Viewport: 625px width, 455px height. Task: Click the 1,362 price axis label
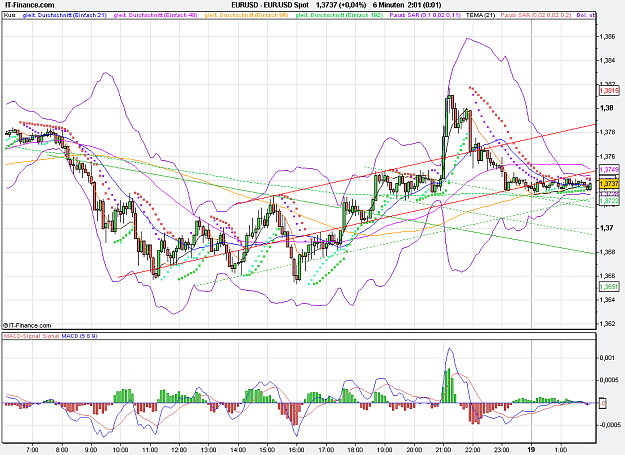[607, 324]
